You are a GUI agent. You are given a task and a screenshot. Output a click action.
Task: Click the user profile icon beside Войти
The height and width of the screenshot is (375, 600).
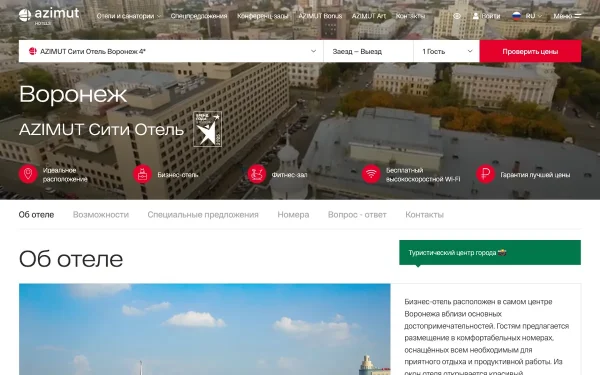(x=476, y=16)
